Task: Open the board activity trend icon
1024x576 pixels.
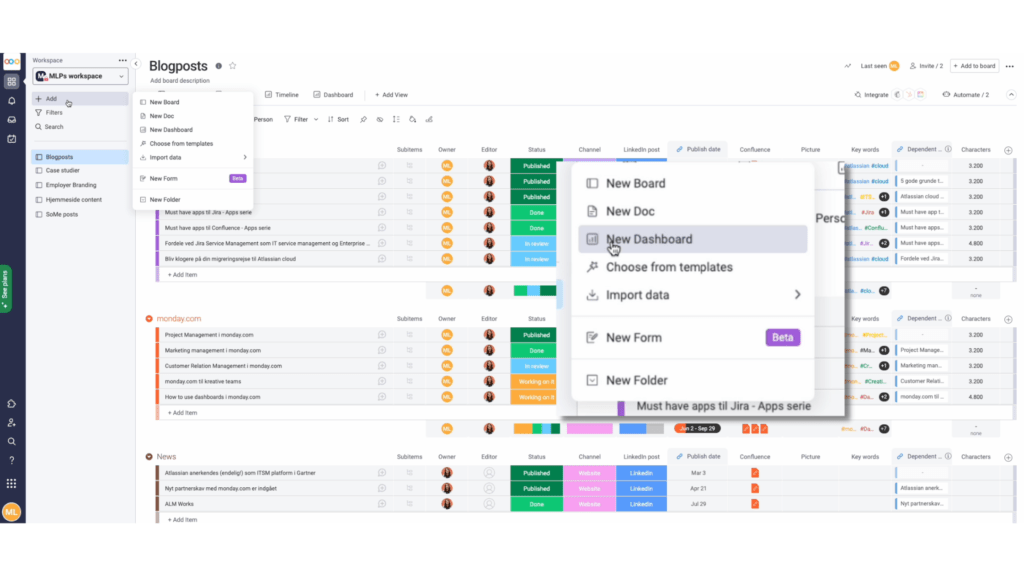Action: pyautogui.click(x=848, y=66)
